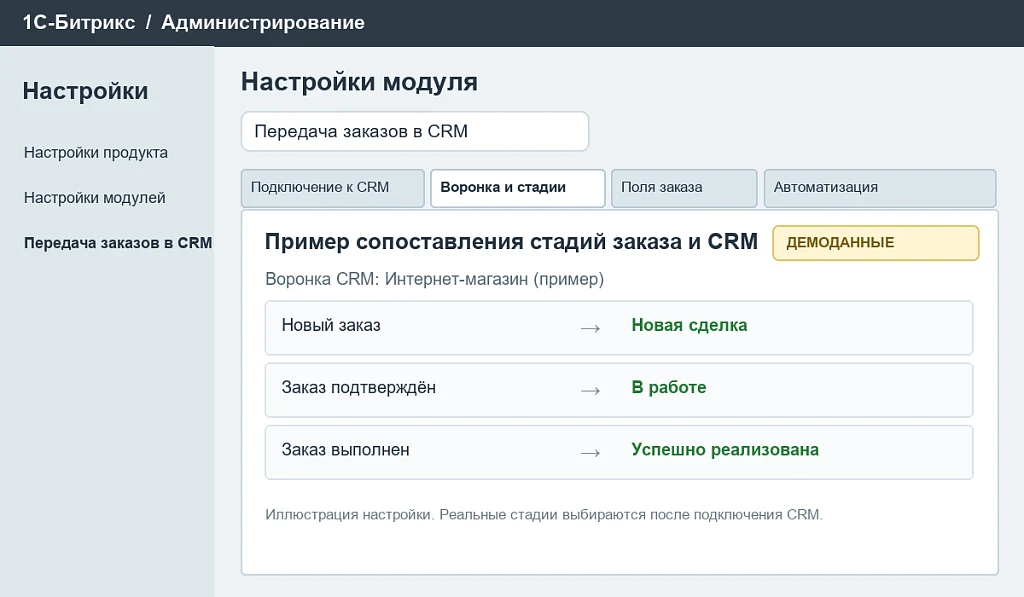Click the arrow in Заказ выполнен row
The image size is (1024, 597).
pos(590,452)
